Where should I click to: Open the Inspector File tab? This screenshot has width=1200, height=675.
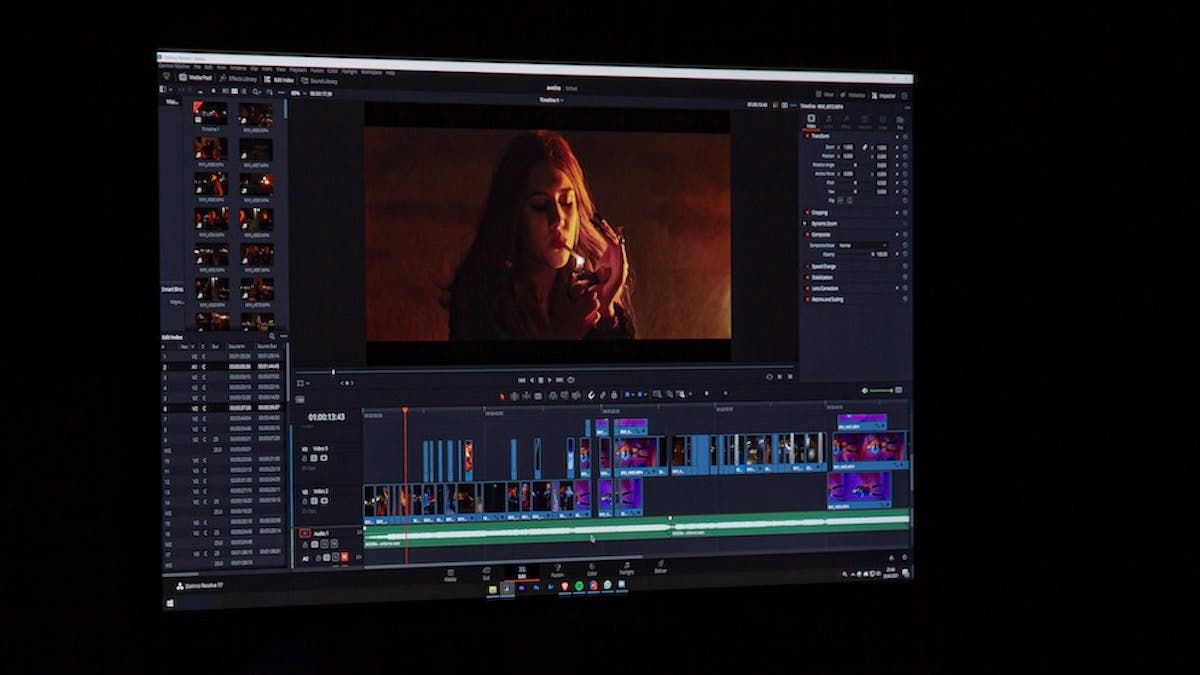(900, 124)
